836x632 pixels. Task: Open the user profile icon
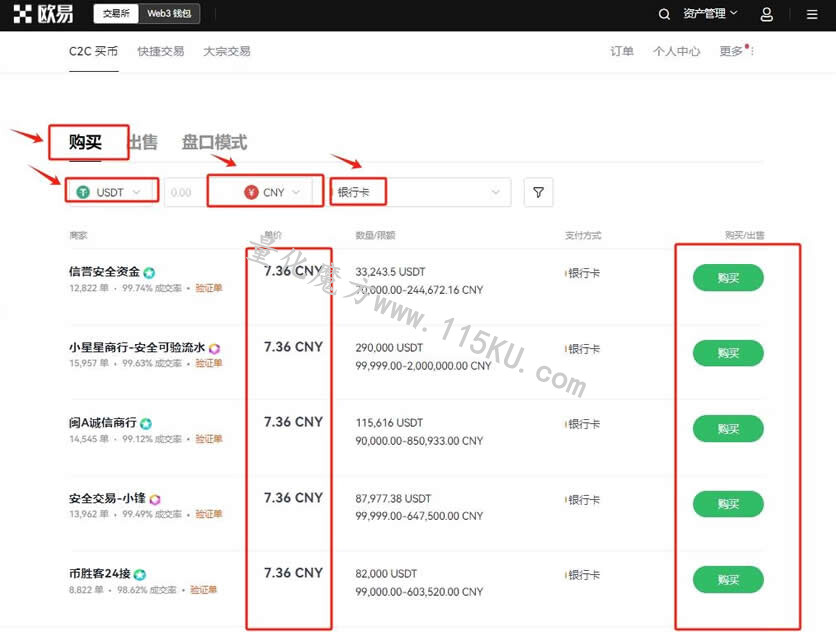tap(766, 14)
